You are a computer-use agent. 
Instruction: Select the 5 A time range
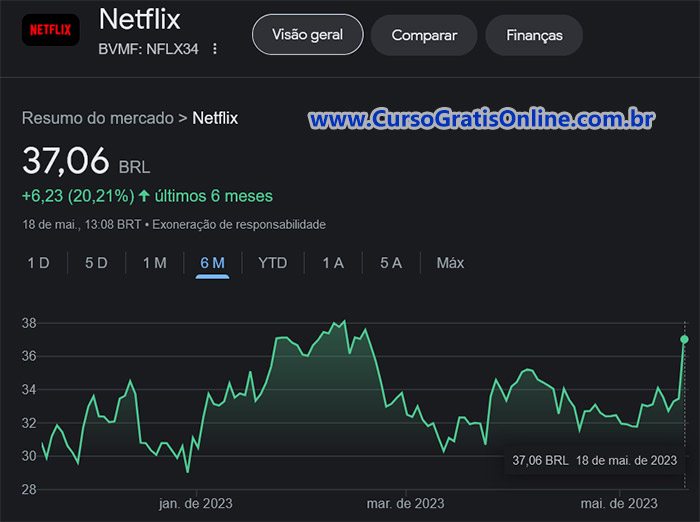pos(391,263)
